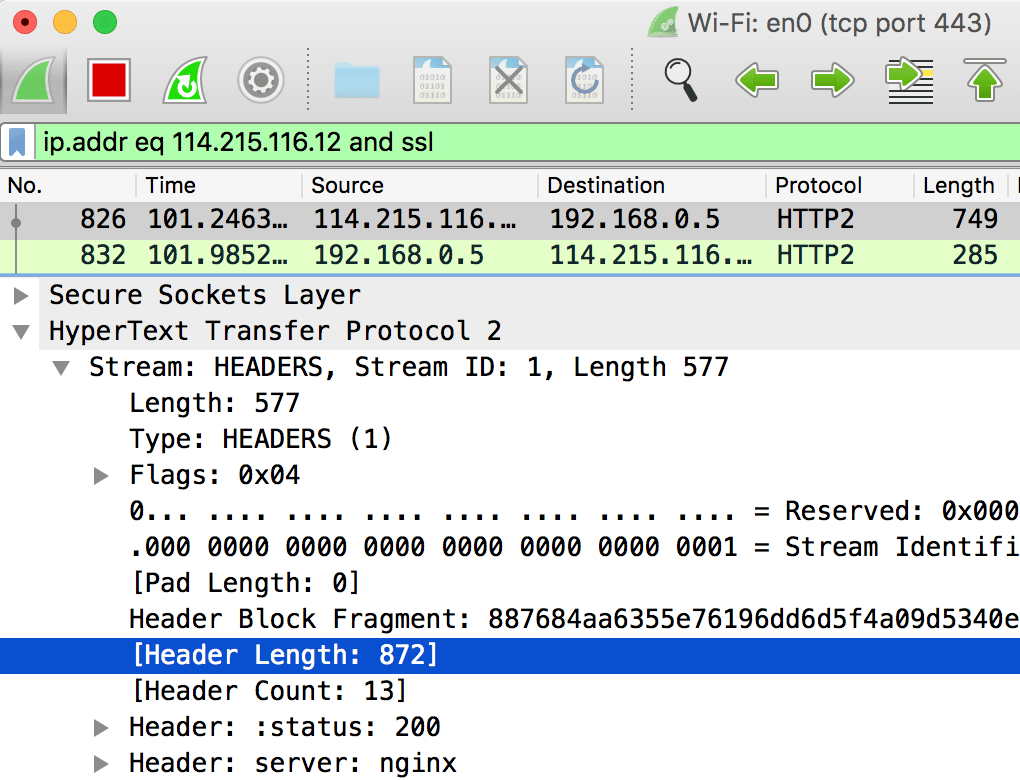Image resolution: width=1020 pixels, height=780 pixels.
Task: Expand the Flags: 0x04 entry
Action: pos(101,475)
